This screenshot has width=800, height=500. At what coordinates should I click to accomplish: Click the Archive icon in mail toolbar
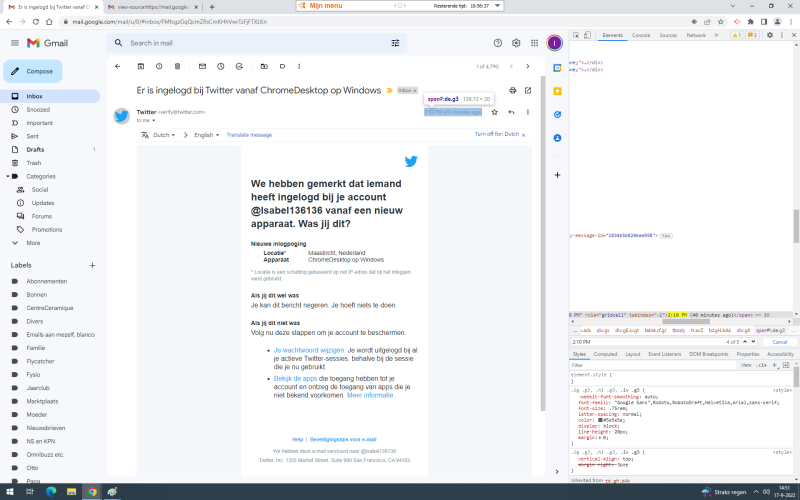point(139,66)
